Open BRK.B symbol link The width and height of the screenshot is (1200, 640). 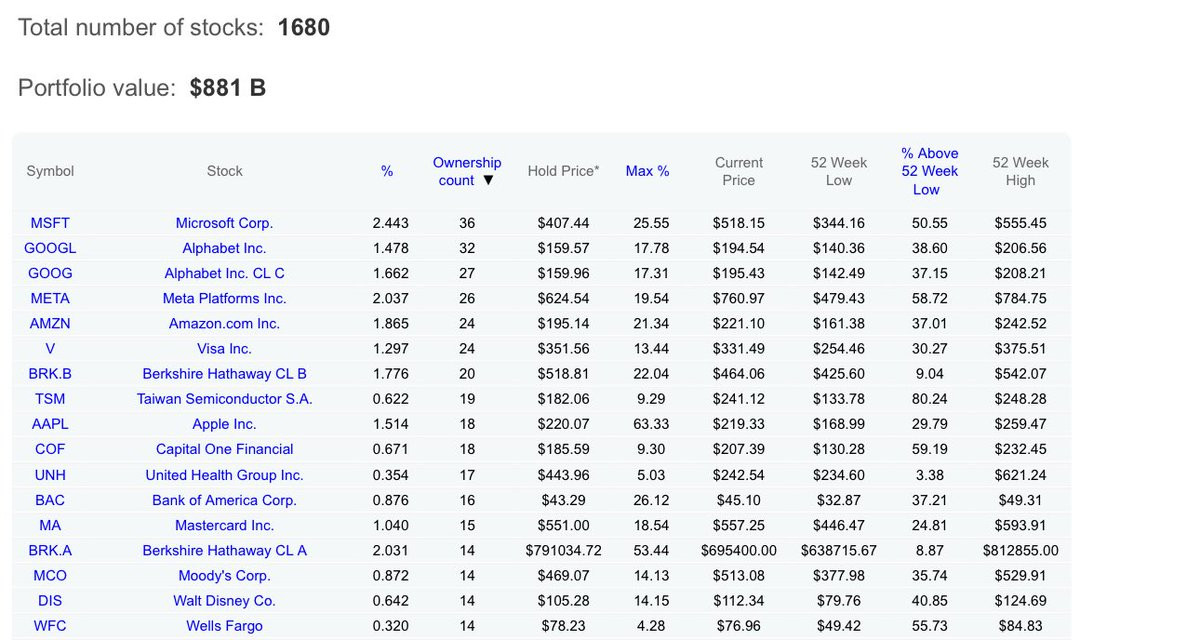tap(50, 373)
